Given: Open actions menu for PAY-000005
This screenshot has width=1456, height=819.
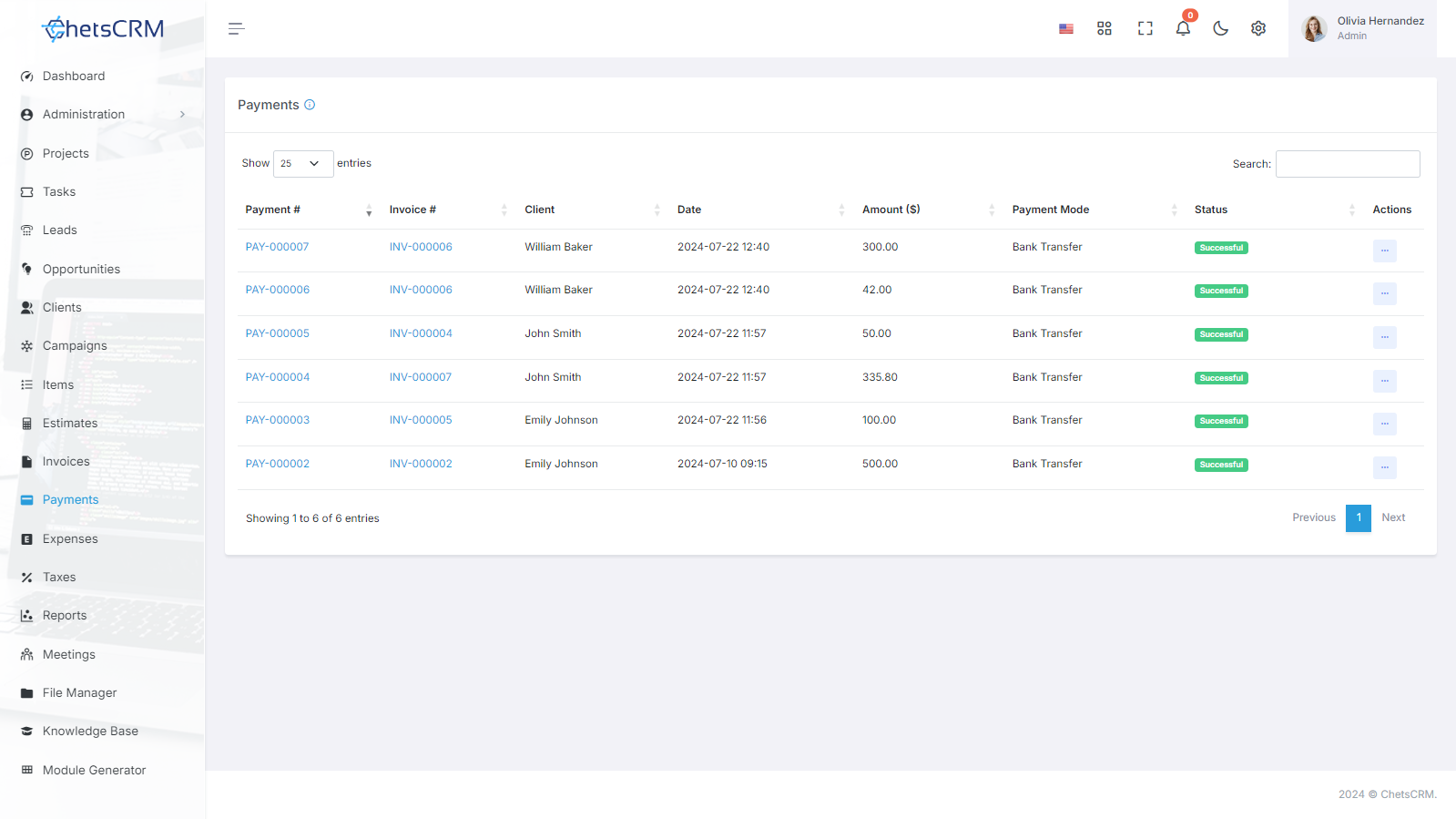Looking at the screenshot, I should (1384, 337).
